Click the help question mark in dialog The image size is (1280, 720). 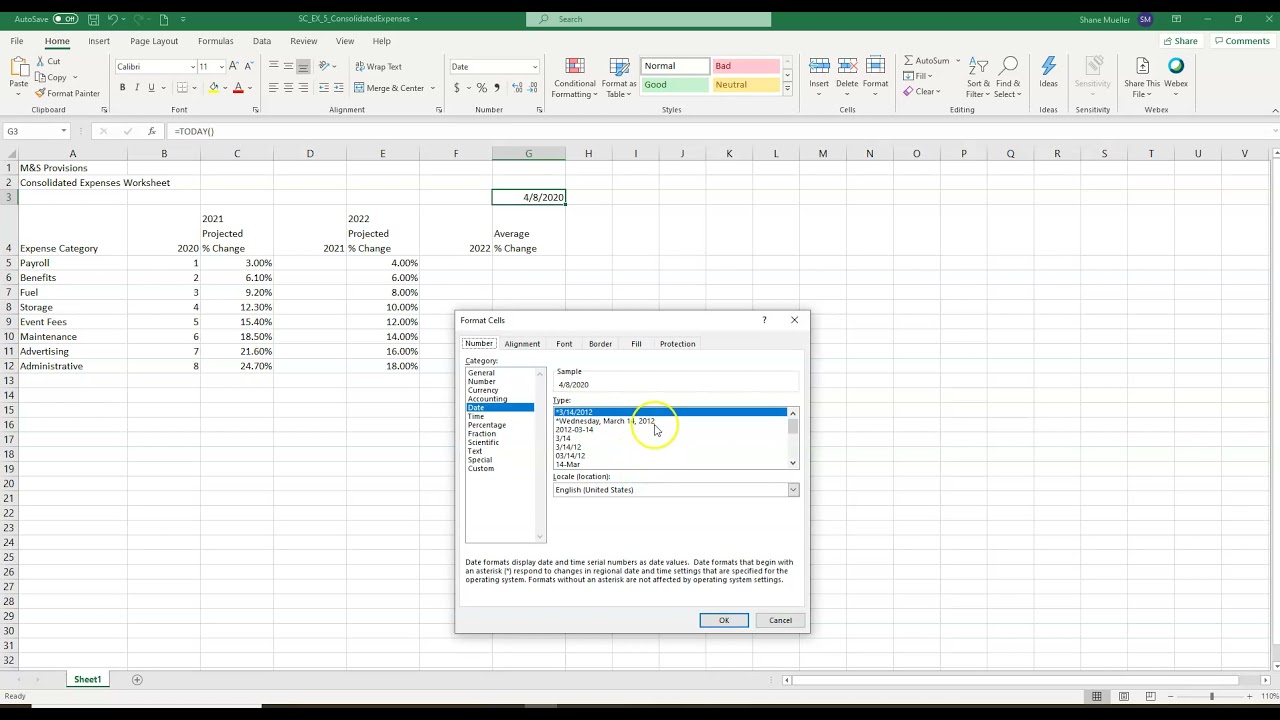click(765, 320)
